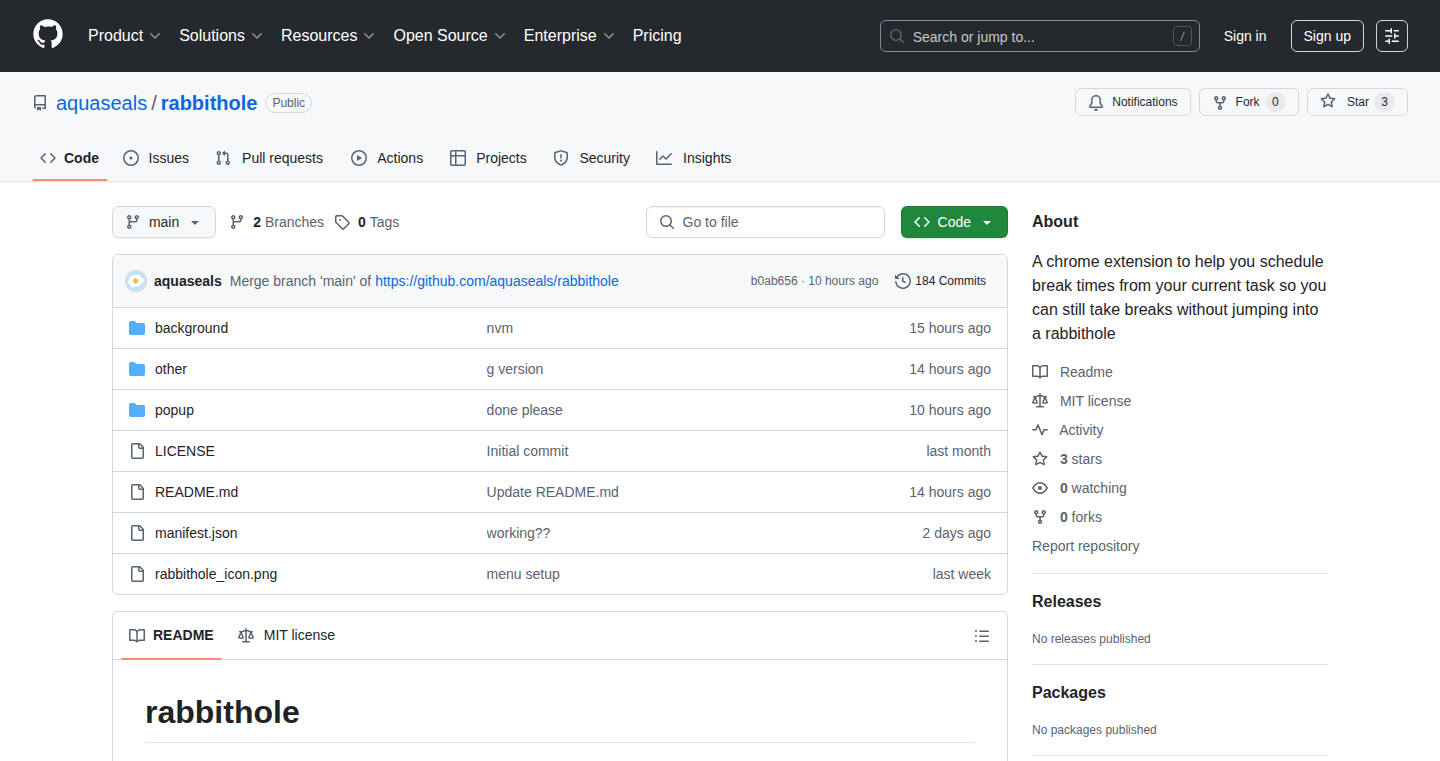The height and width of the screenshot is (761, 1440).
Task: Open the LICENSE file
Action: click(x=185, y=451)
